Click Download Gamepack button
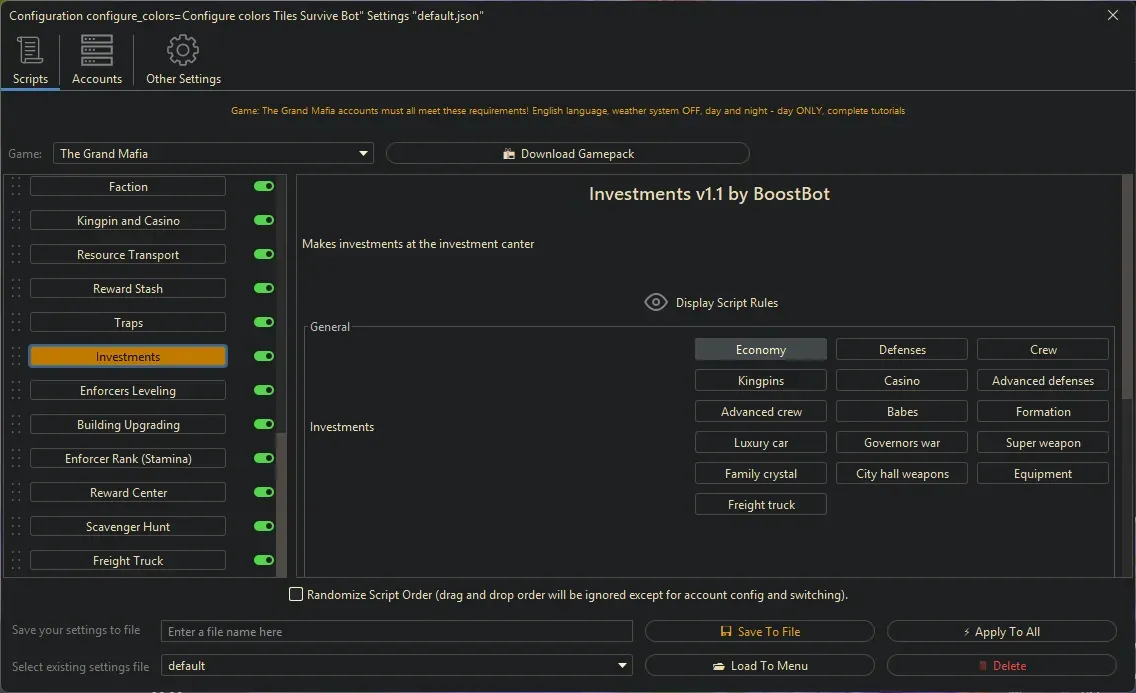The width and height of the screenshot is (1136, 693). click(567, 154)
